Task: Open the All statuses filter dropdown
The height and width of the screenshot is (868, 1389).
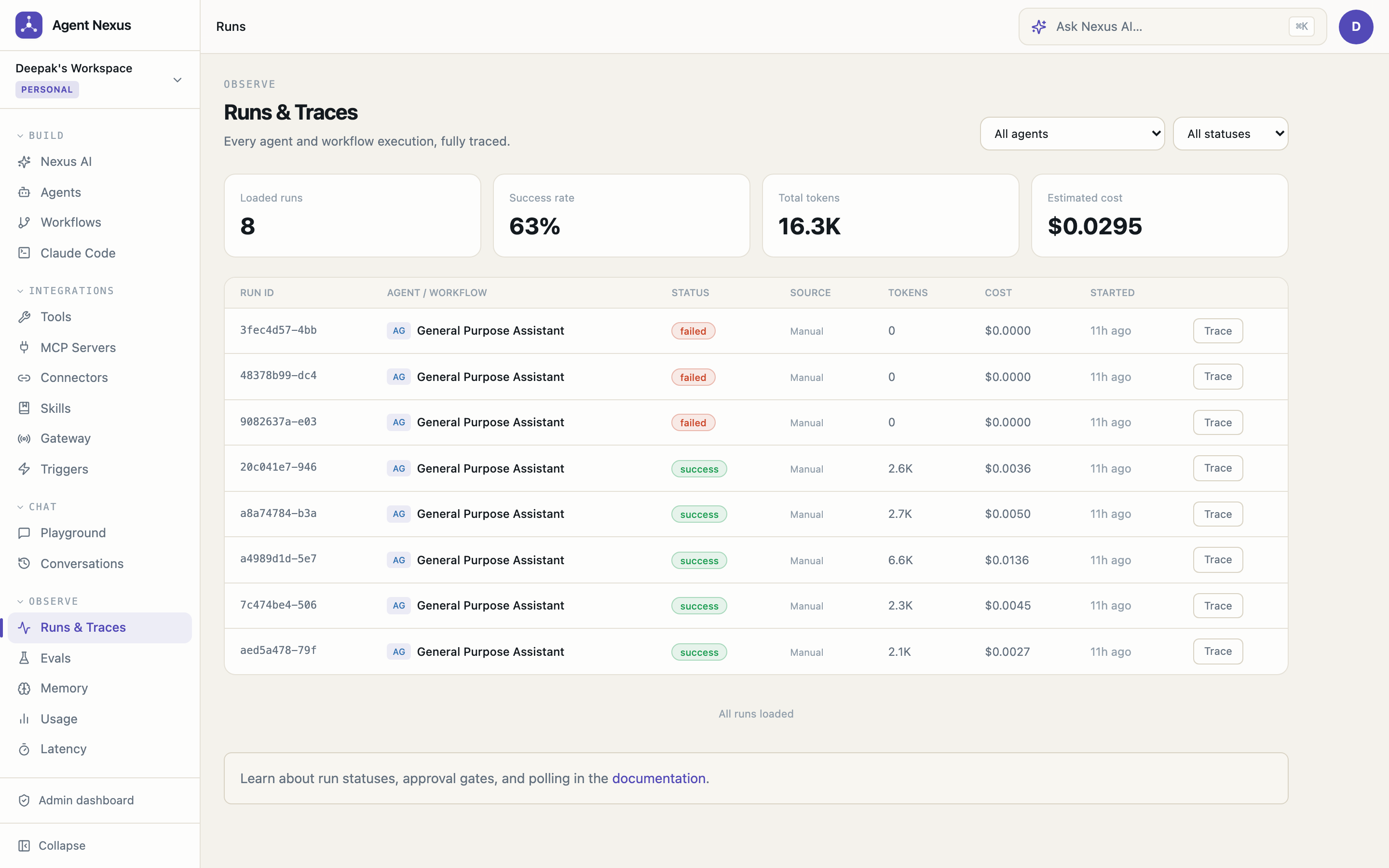Action: click(x=1231, y=134)
